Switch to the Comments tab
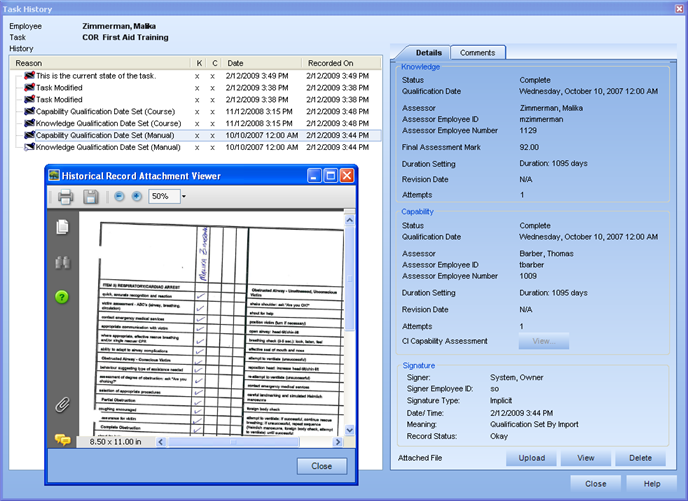The width and height of the screenshot is (688, 501). pyautogui.click(x=477, y=53)
